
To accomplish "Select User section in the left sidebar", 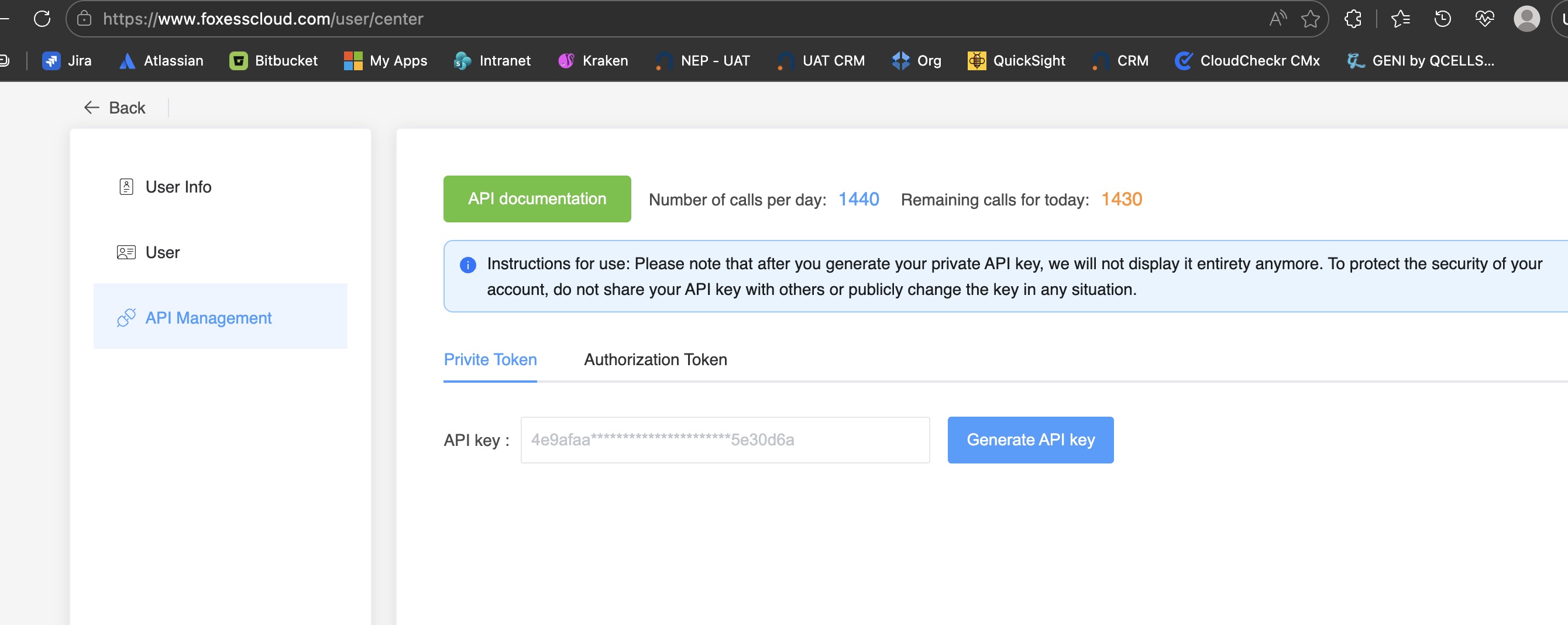I will click(162, 252).
